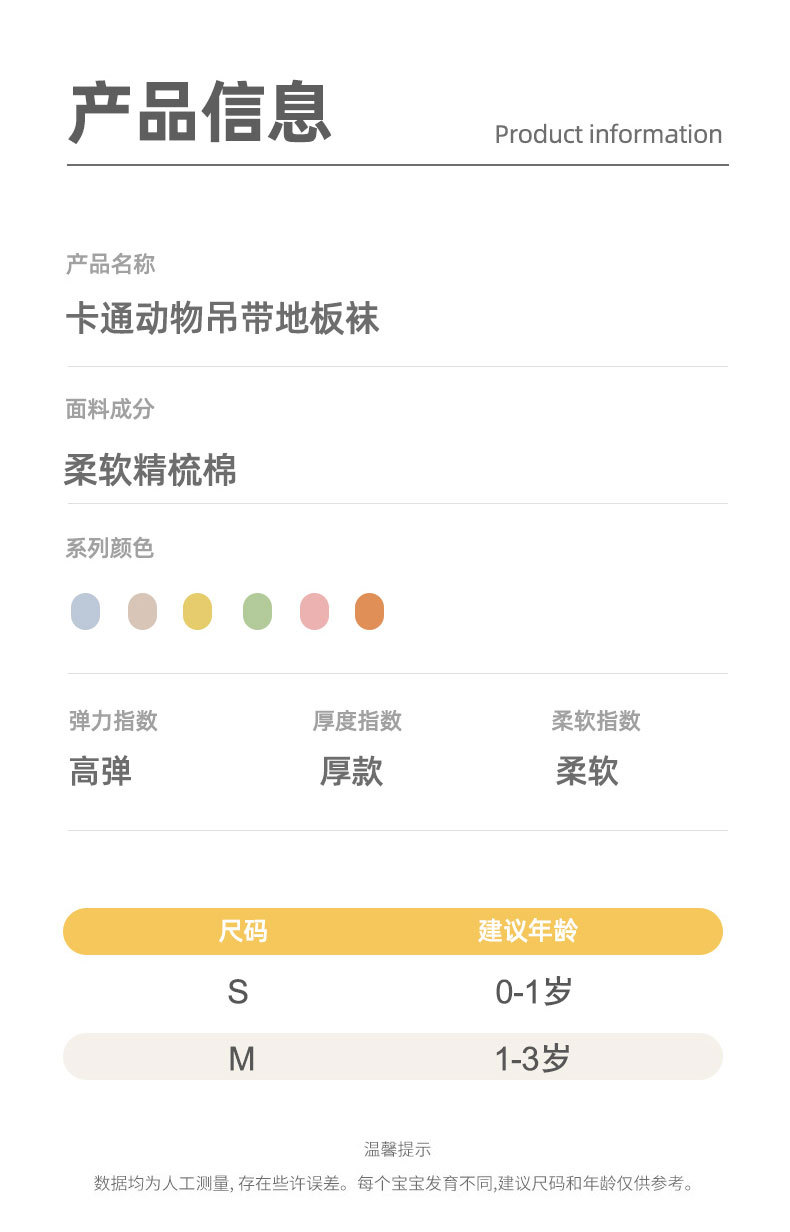Screen dimensions: 790x1232
Task: Pick the orange color swatch
Action: (x=369, y=611)
